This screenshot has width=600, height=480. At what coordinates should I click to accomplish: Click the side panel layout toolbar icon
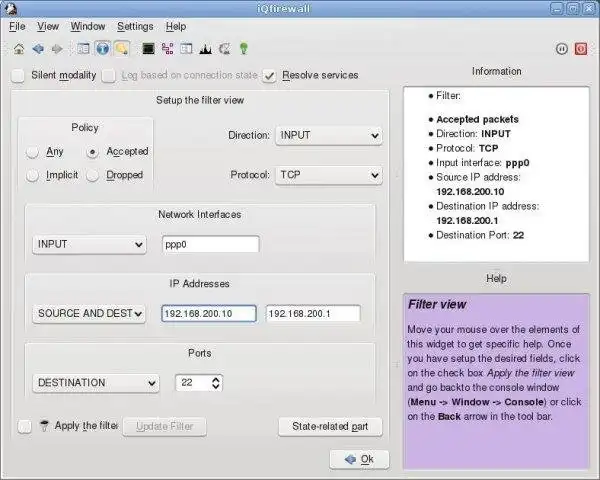[83, 49]
